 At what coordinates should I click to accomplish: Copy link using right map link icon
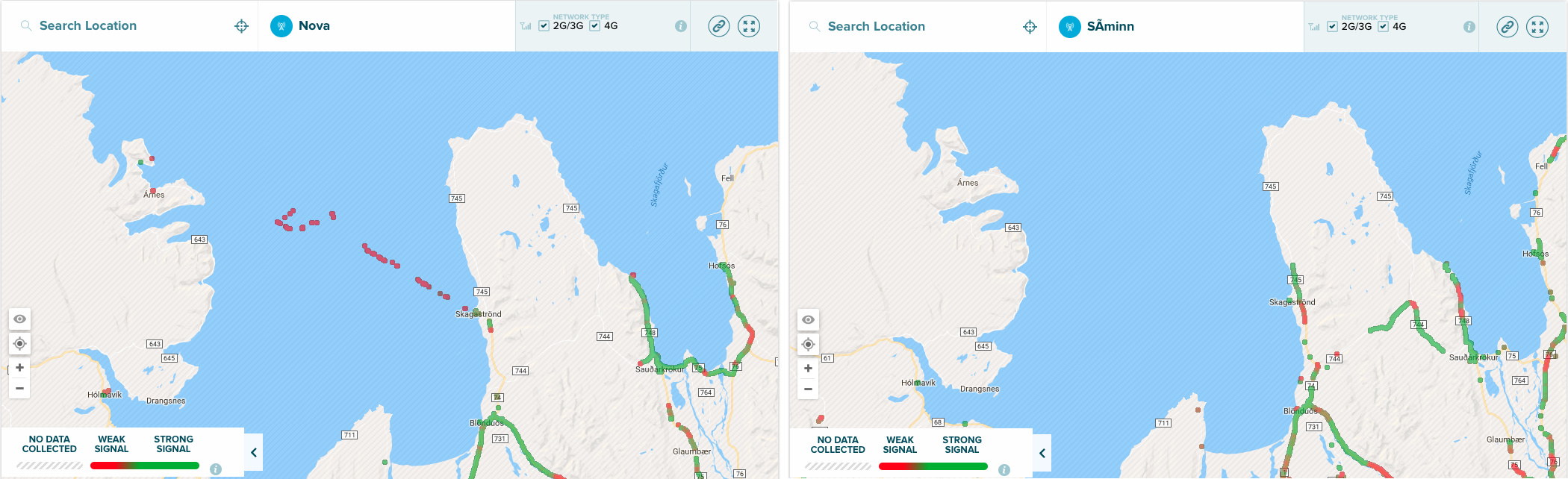pos(1507,27)
